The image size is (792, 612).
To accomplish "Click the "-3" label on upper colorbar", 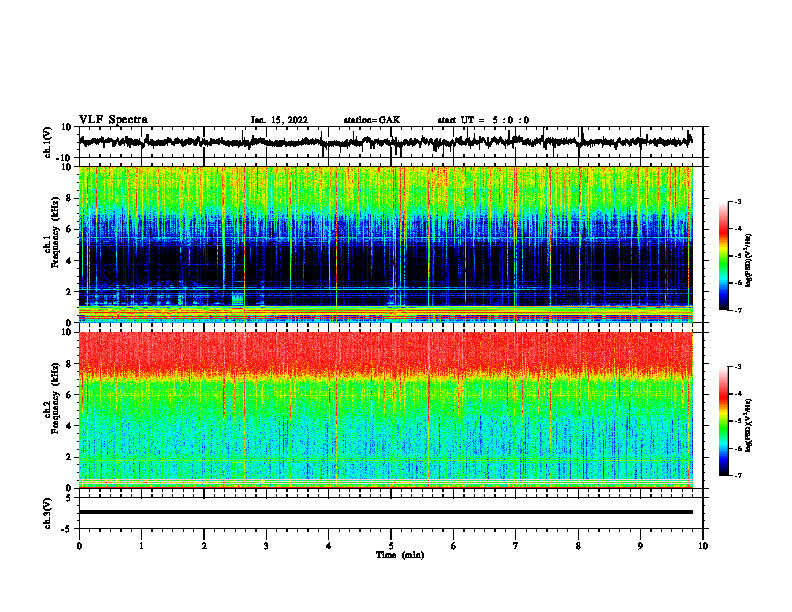I will 737,201.
